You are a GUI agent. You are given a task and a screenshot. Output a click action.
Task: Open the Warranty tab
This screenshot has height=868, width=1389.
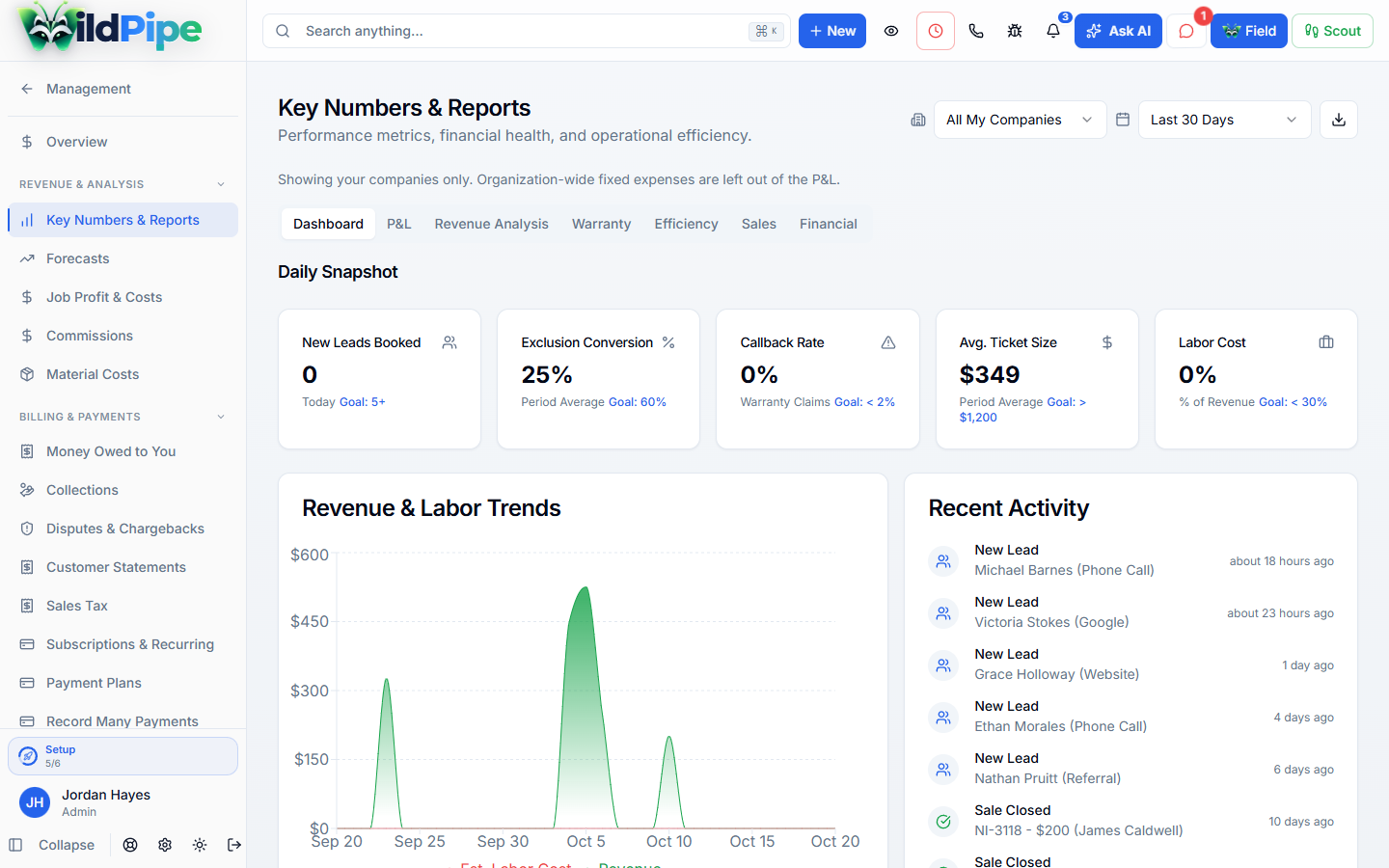pyautogui.click(x=601, y=224)
